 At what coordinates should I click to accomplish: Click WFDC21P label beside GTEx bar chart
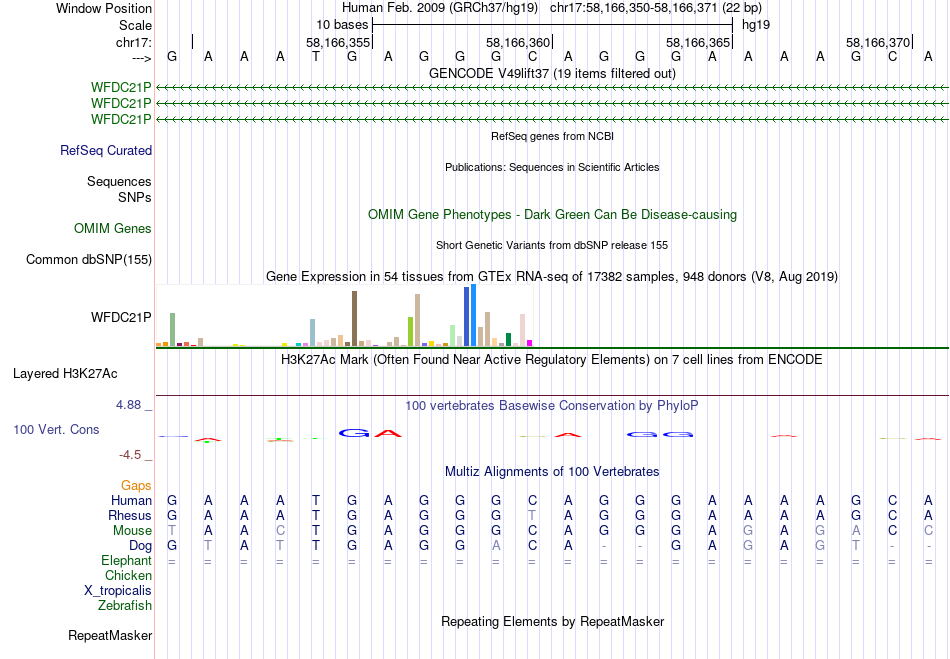[x=121, y=317]
